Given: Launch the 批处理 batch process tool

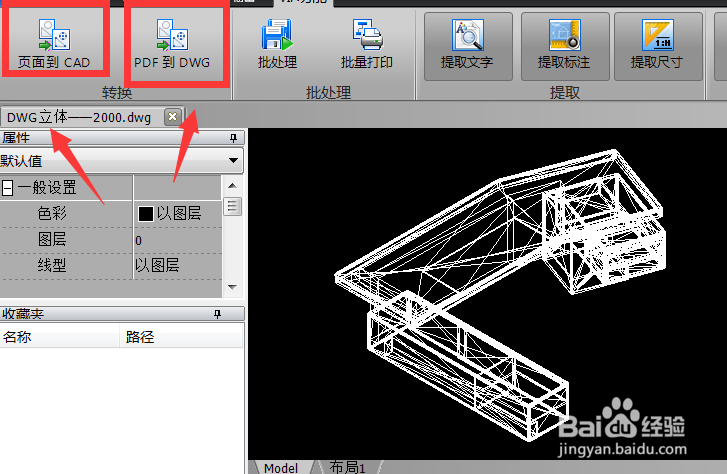Looking at the screenshot, I should 277,45.
